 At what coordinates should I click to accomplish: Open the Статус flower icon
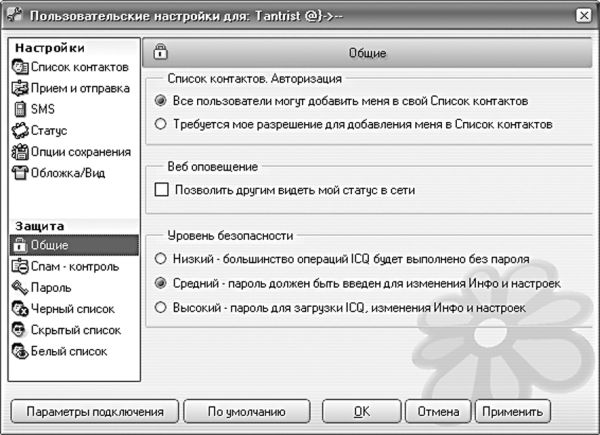click(x=20, y=130)
